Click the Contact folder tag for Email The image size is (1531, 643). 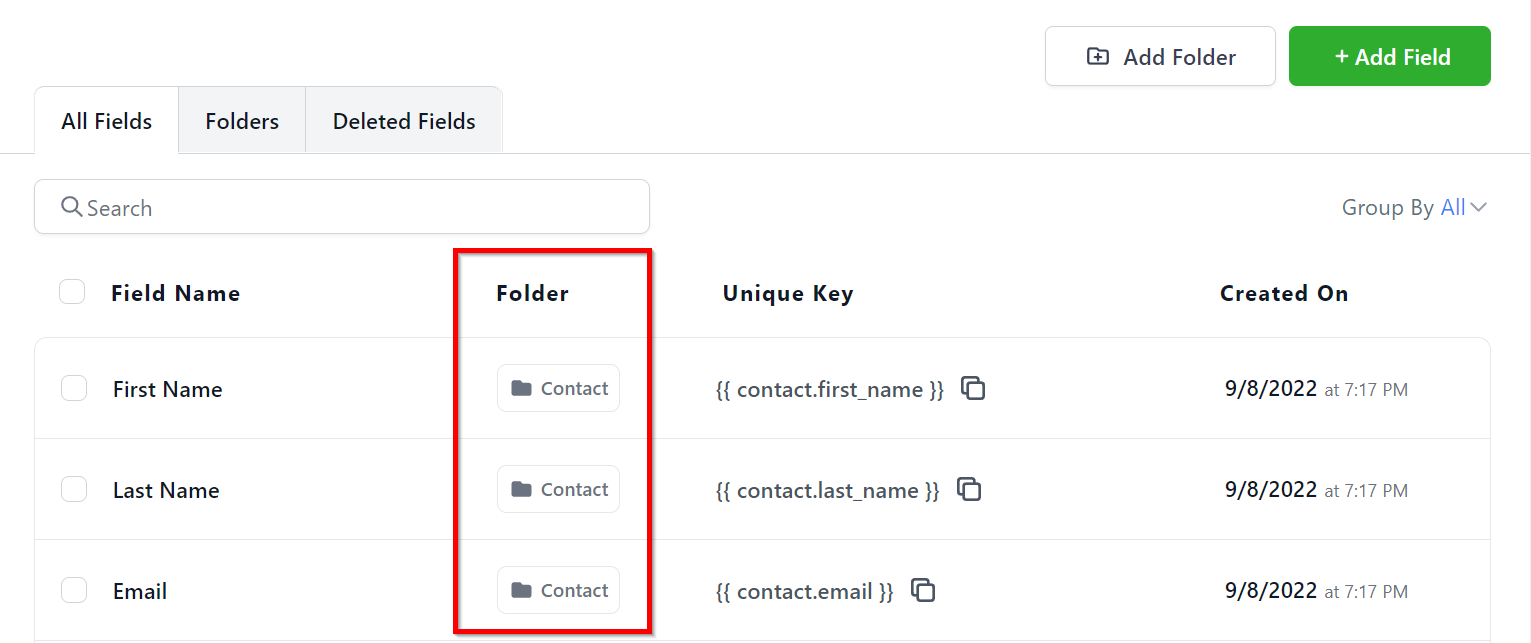(558, 590)
